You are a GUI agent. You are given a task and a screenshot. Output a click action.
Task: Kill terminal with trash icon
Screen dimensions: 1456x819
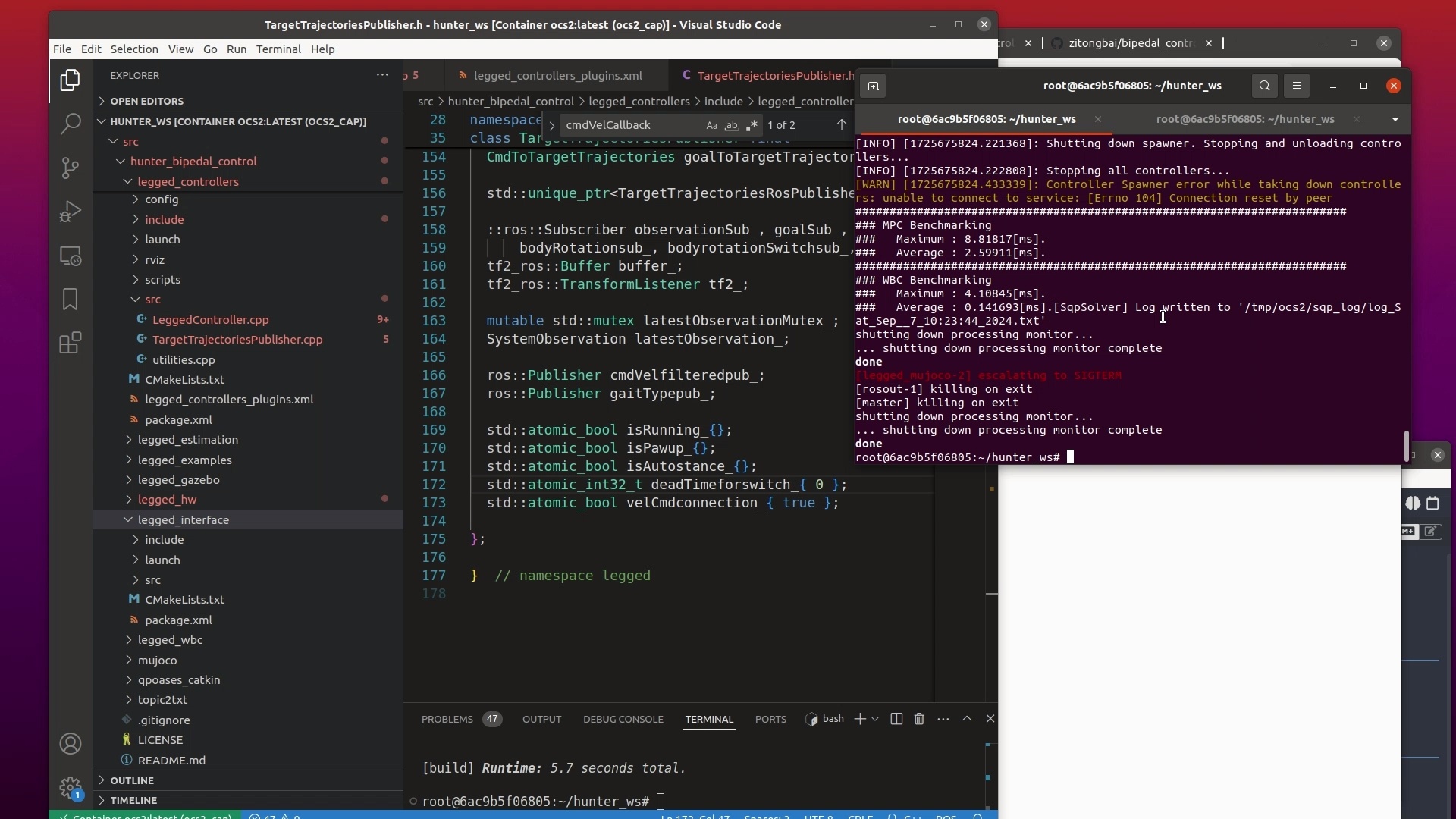click(x=919, y=719)
